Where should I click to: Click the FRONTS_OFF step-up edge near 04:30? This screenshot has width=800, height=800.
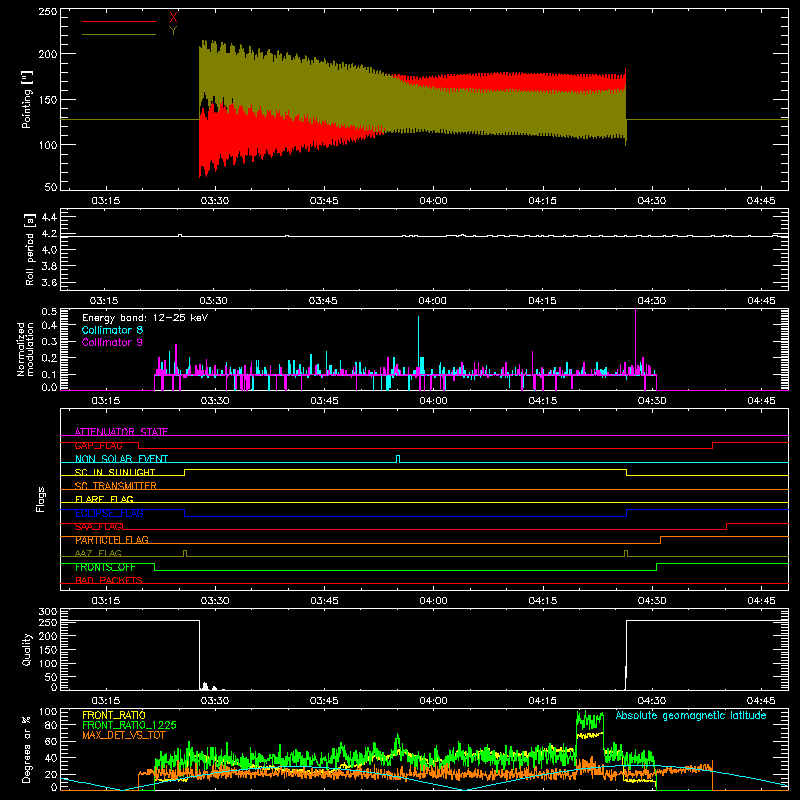[x=656, y=567]
